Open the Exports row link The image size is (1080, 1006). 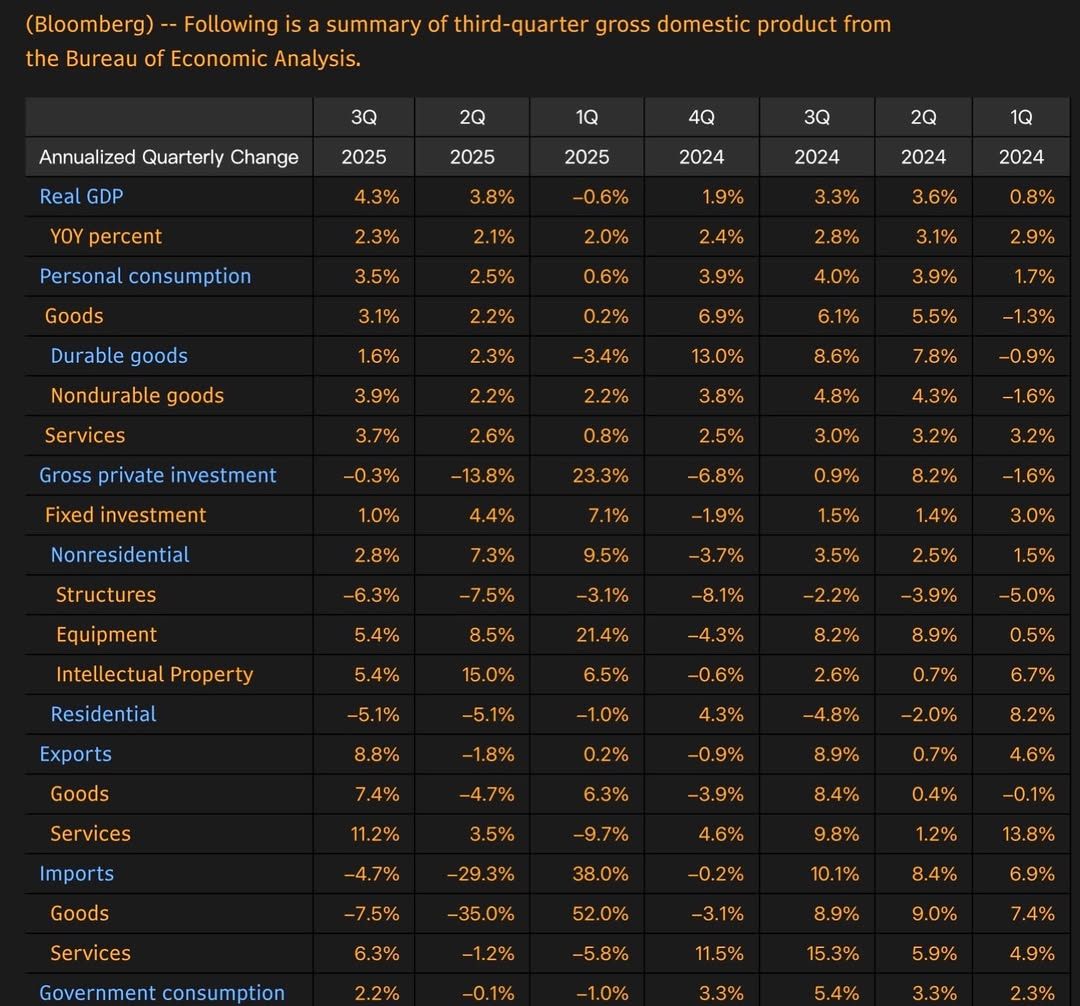75,754
